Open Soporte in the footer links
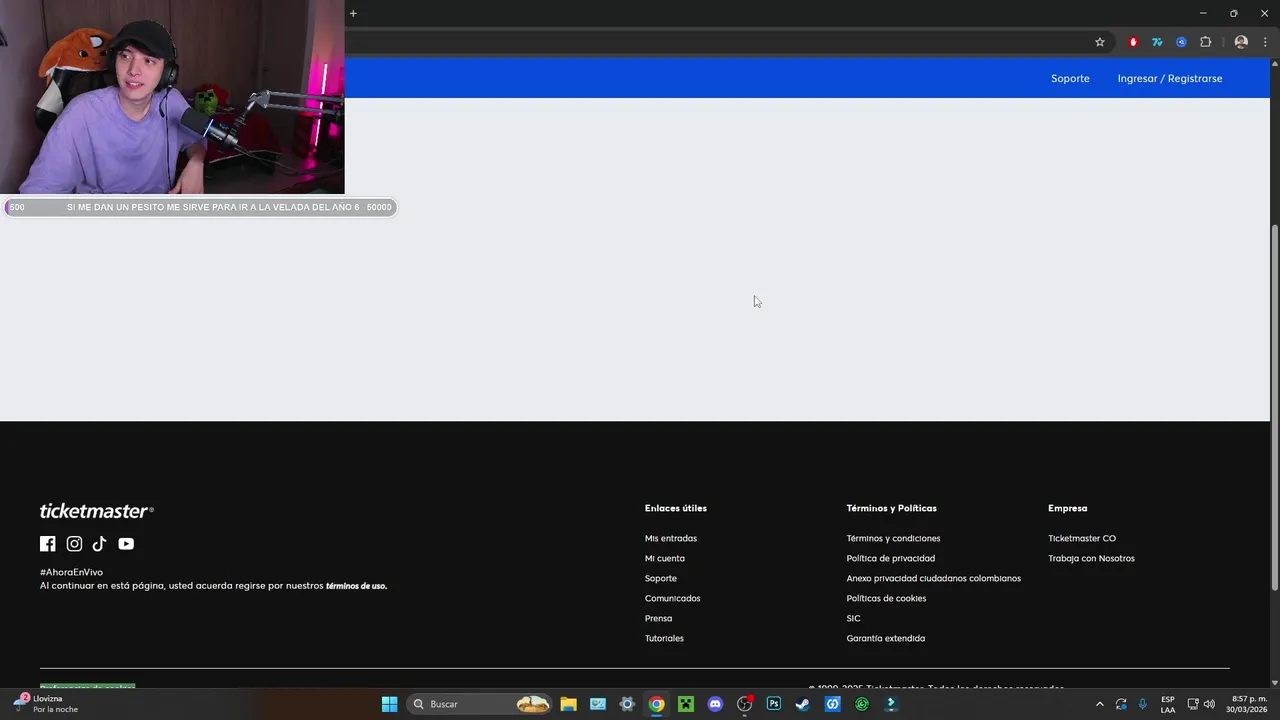1280x720 pixels. point(661,578)
